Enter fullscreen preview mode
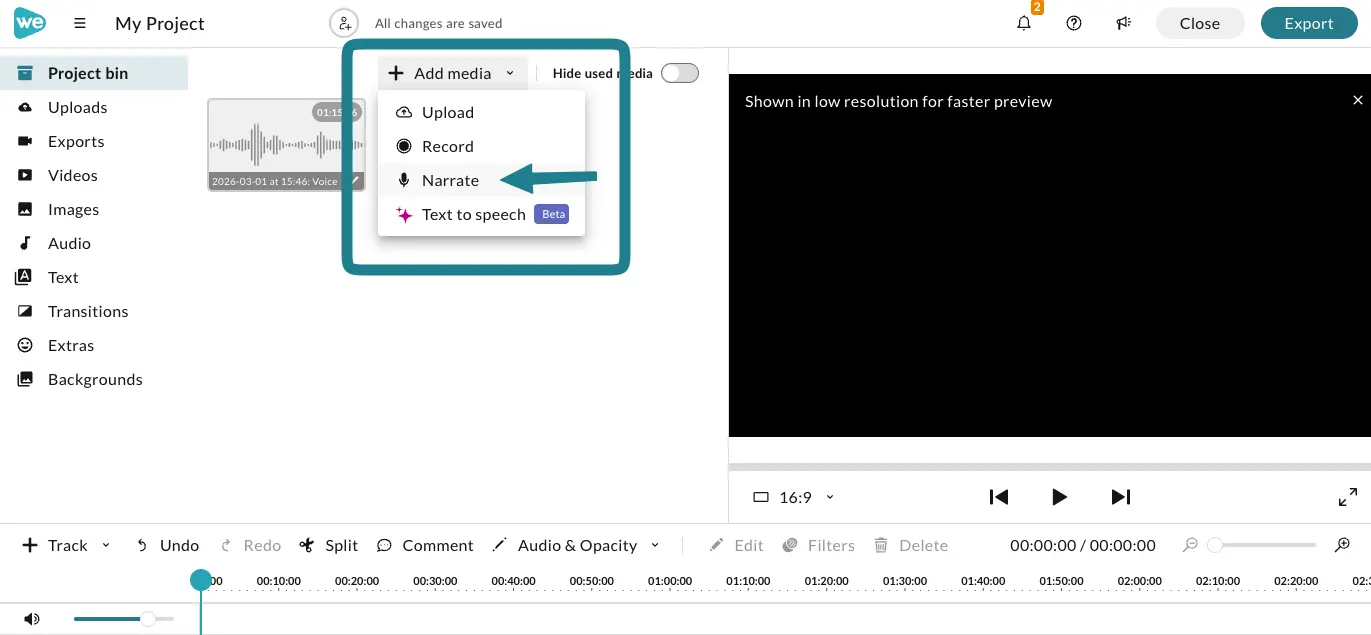This screenshot has height=635, width=1371. [1348, 497]
